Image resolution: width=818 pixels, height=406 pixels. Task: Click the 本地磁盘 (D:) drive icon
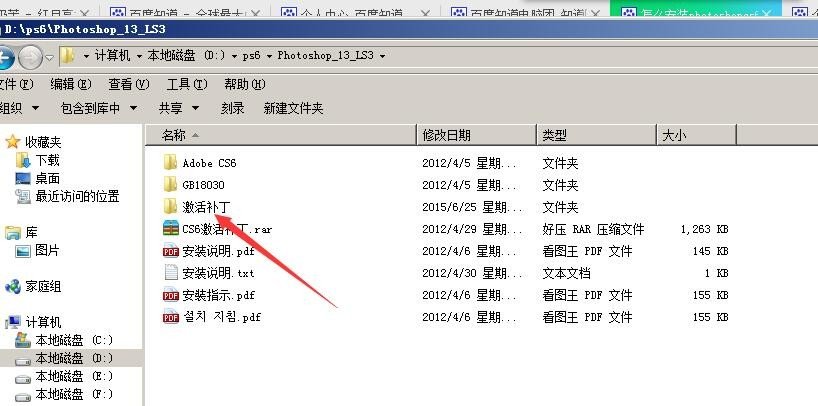(23, 360)
